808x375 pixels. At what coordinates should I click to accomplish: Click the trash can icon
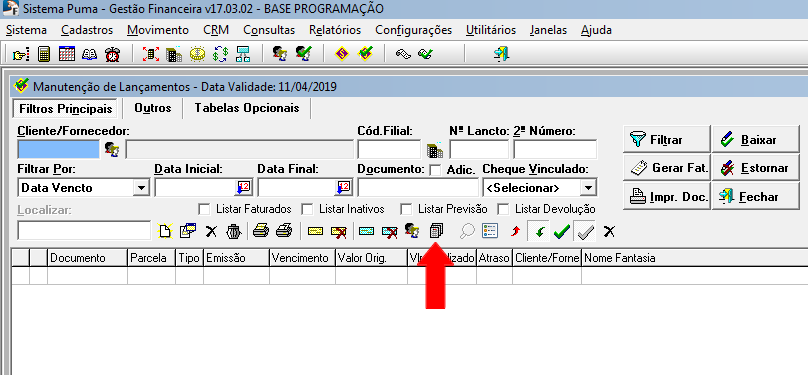[234, 231]
